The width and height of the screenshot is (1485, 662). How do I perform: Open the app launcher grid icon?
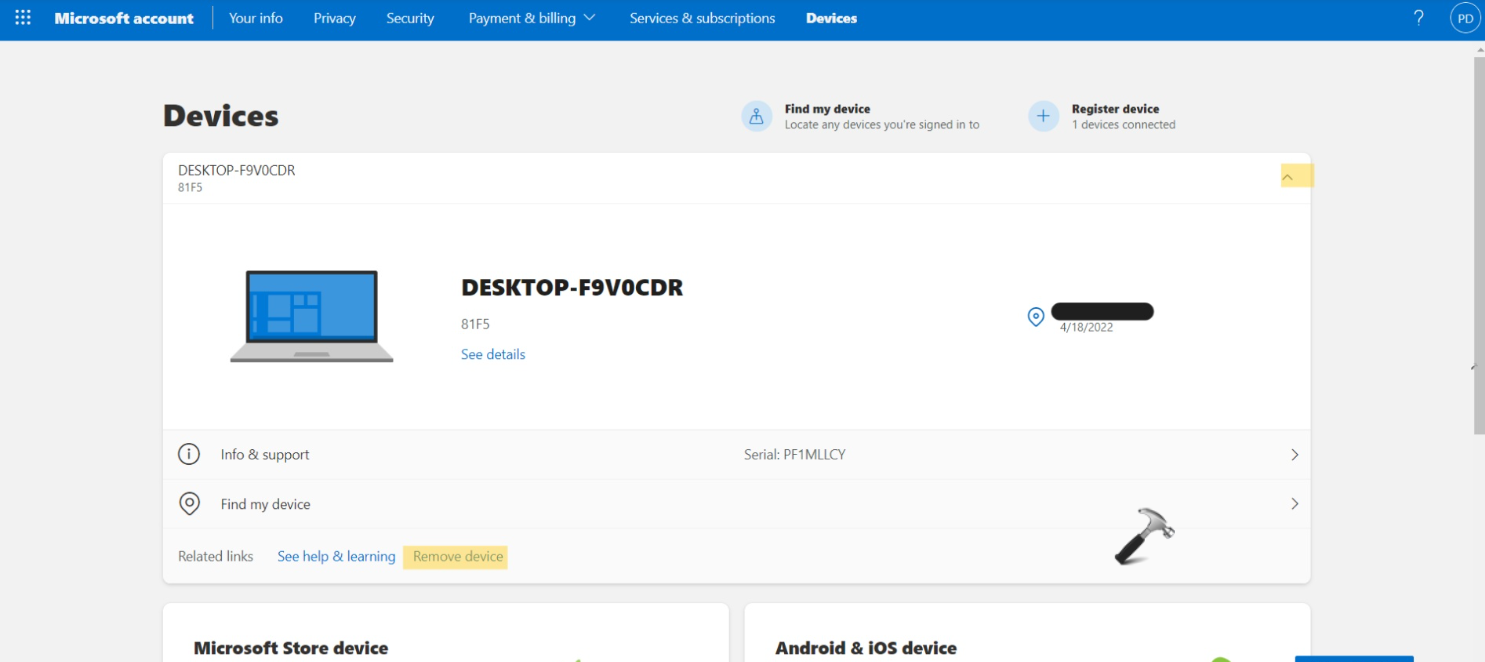click(23, 18)
